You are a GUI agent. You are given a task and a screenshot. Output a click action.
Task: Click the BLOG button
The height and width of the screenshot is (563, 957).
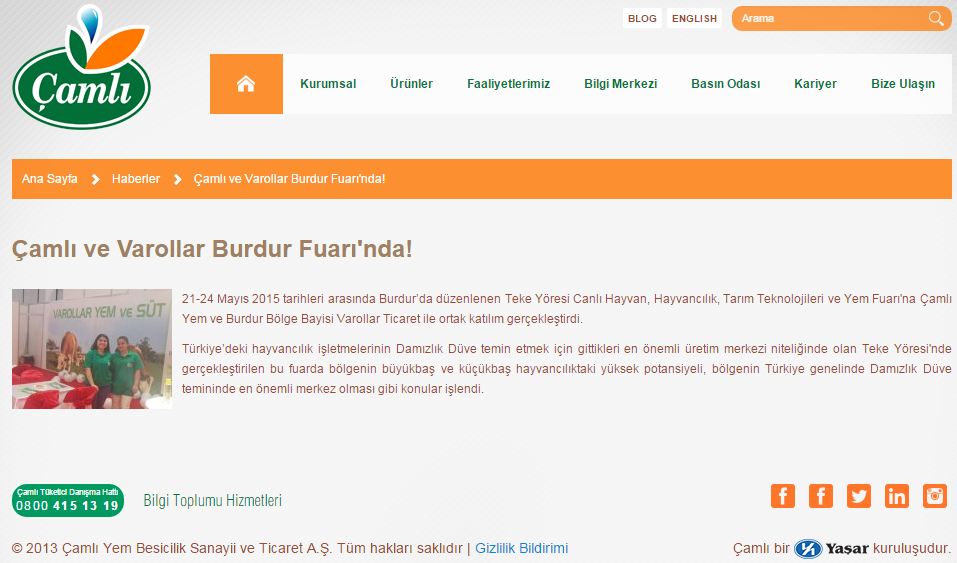(642, 18)
